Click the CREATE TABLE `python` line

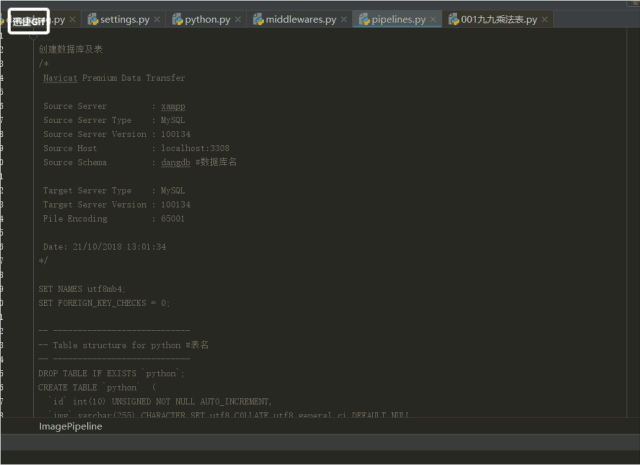coord(97,387)
